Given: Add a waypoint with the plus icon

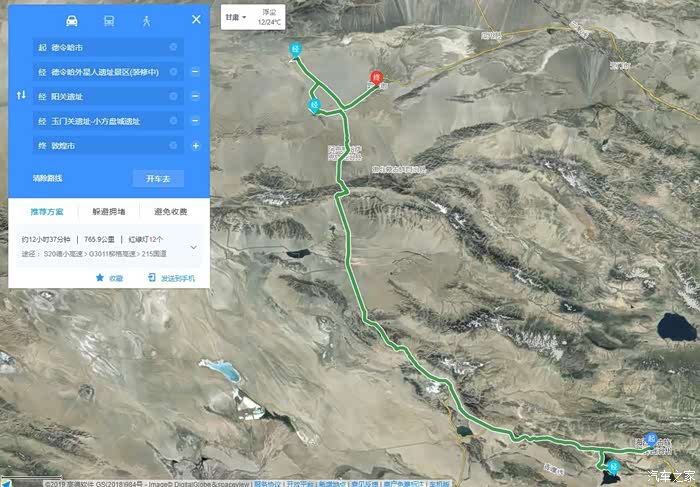Looking at the screenshot, I should [196, 146].
